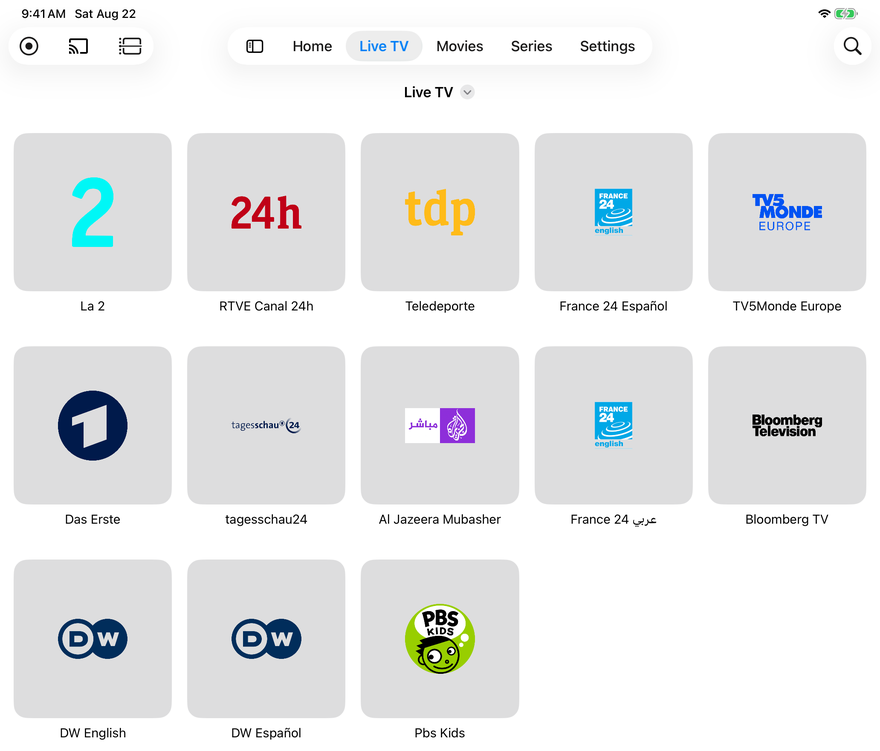Screen dimensions: 880x751
Task: Click the "Das Erste" channel name
Action: point(93,520)
